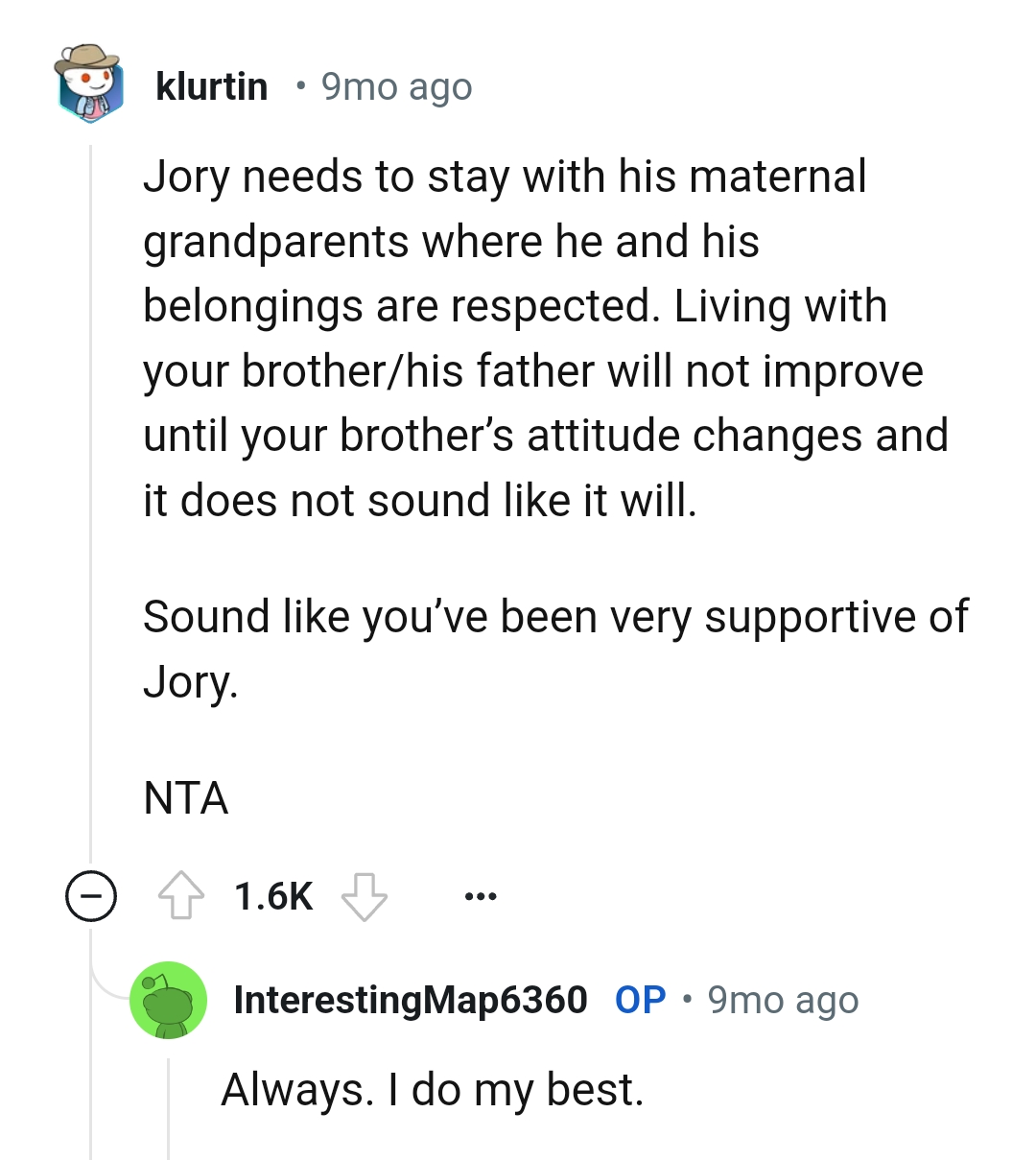Click the minus collapse control on the thread line
Screen dimensions: 1036x1160
coord(91,898)
